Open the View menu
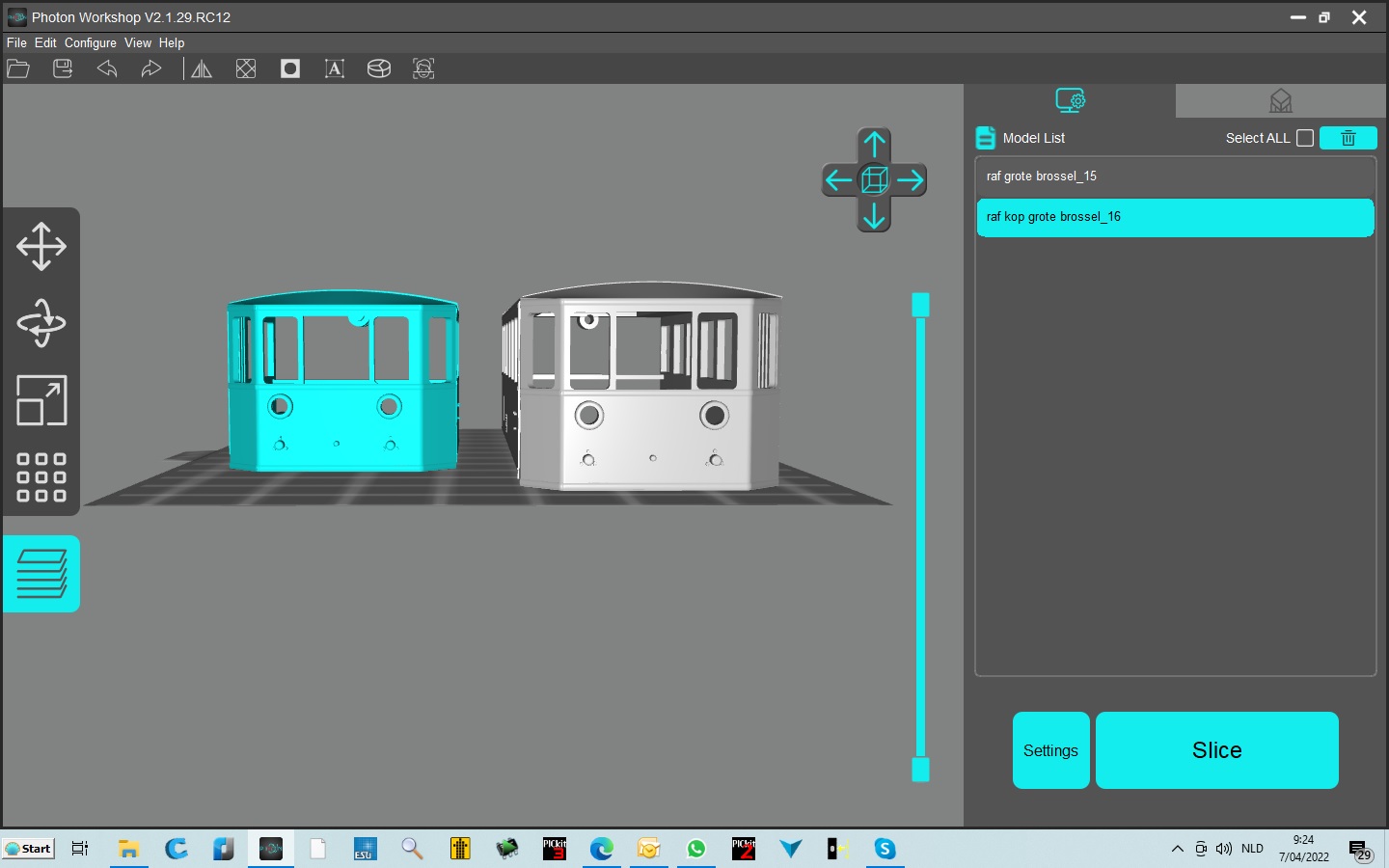The image size is (1389, 868). click(x=138, y=42)
